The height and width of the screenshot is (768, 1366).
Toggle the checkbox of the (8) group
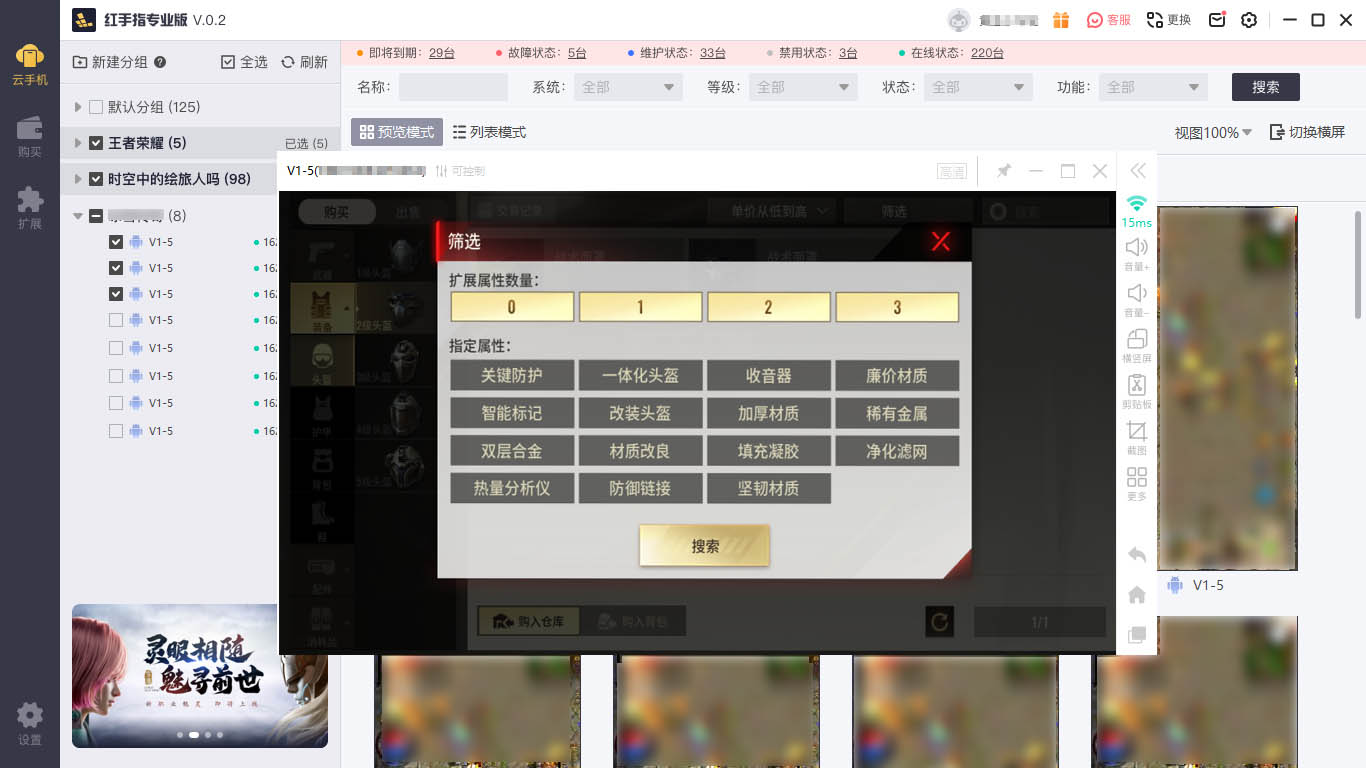pos(96,215)
